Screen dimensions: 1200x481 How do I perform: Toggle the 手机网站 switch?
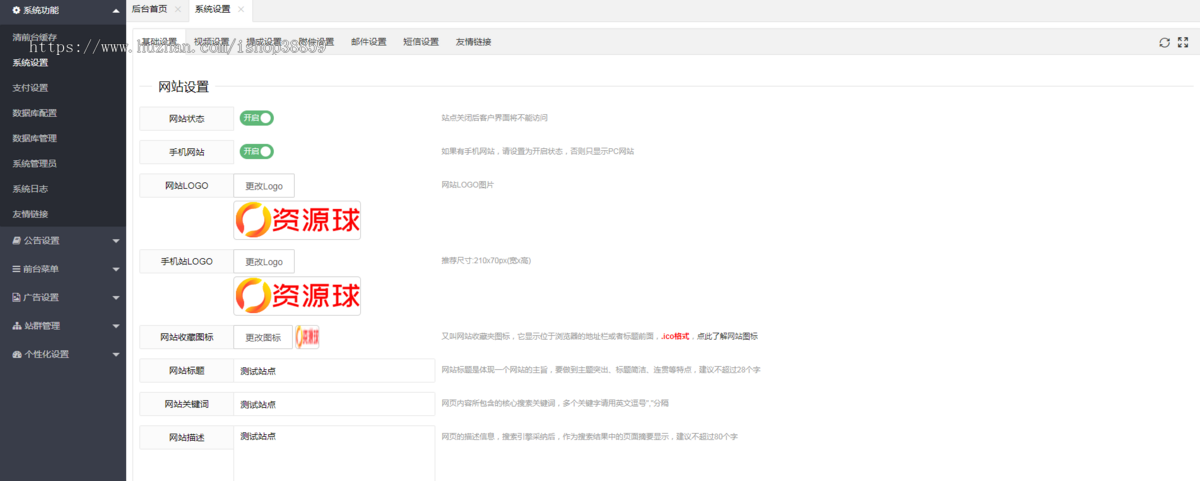pos(256,152)
